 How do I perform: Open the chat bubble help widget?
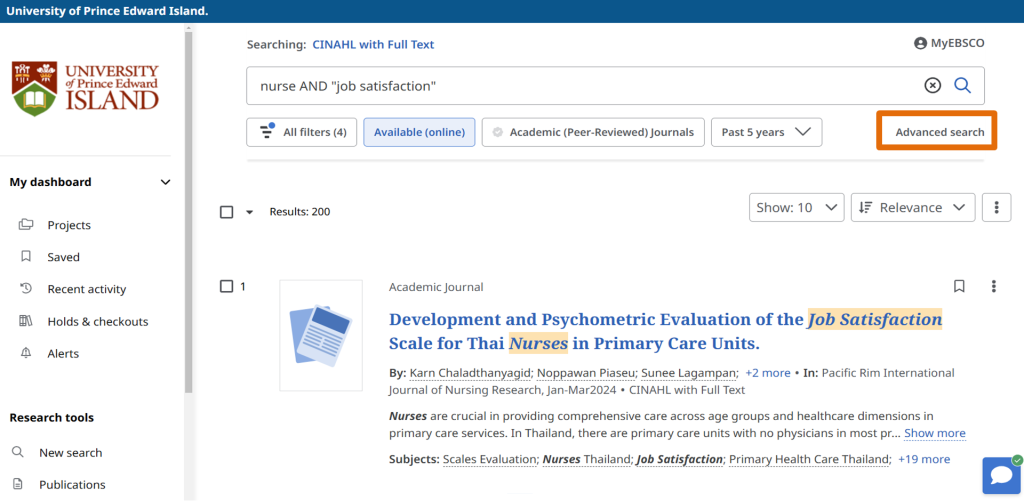(x=1001, y=476)
